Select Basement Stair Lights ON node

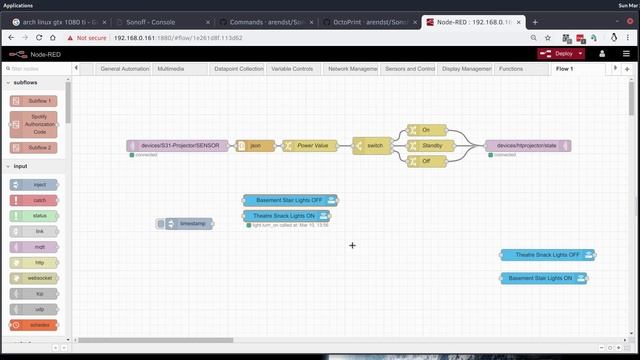544,278
